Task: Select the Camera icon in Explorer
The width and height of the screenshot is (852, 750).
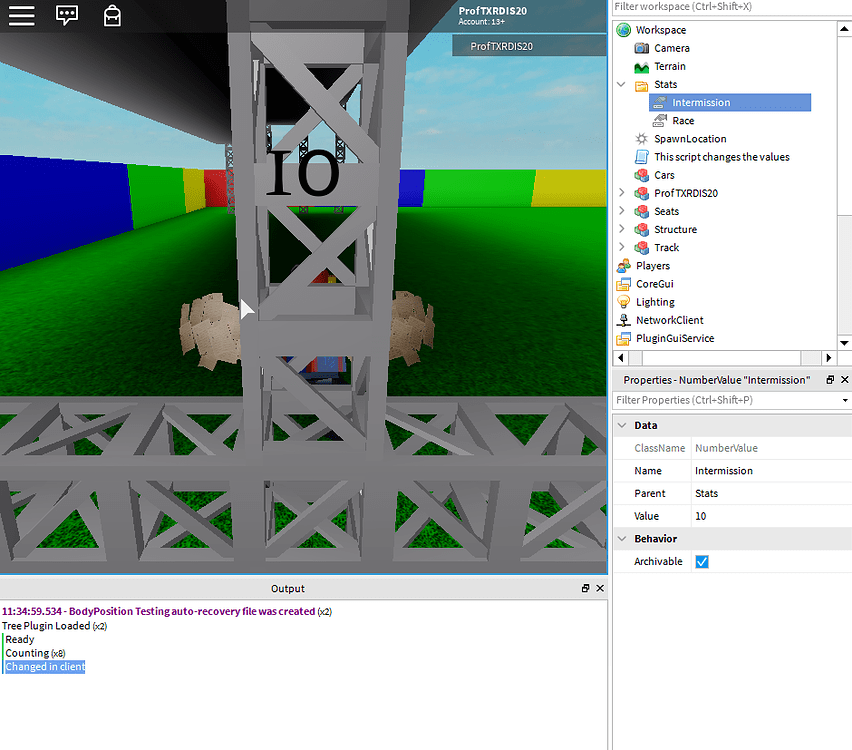Action: [x=640, y=48]
